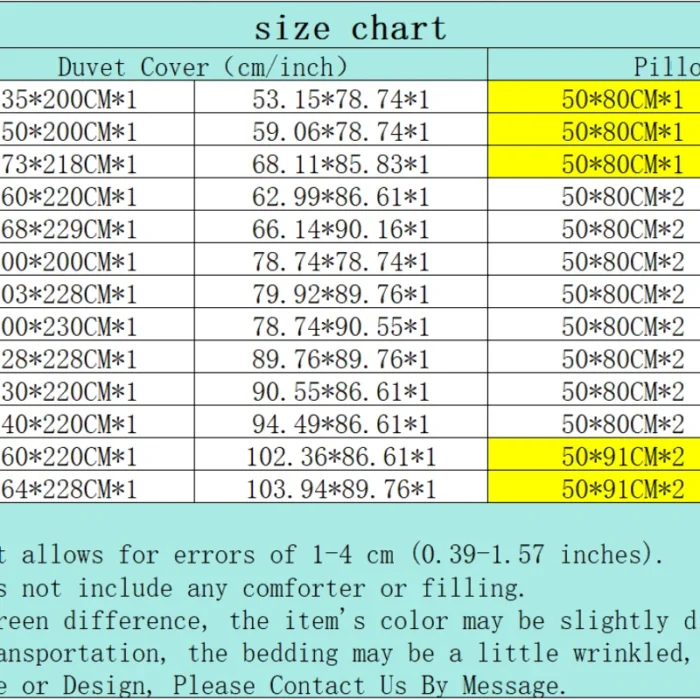Select "50*80CM*2" in the 78.74*78.74*1 row

click(622, 262)
